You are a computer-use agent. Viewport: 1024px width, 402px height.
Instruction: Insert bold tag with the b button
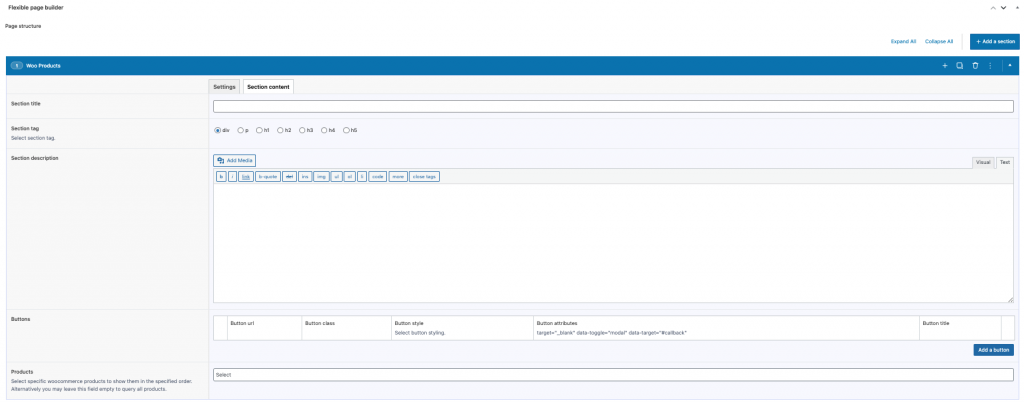coord(221,176)
